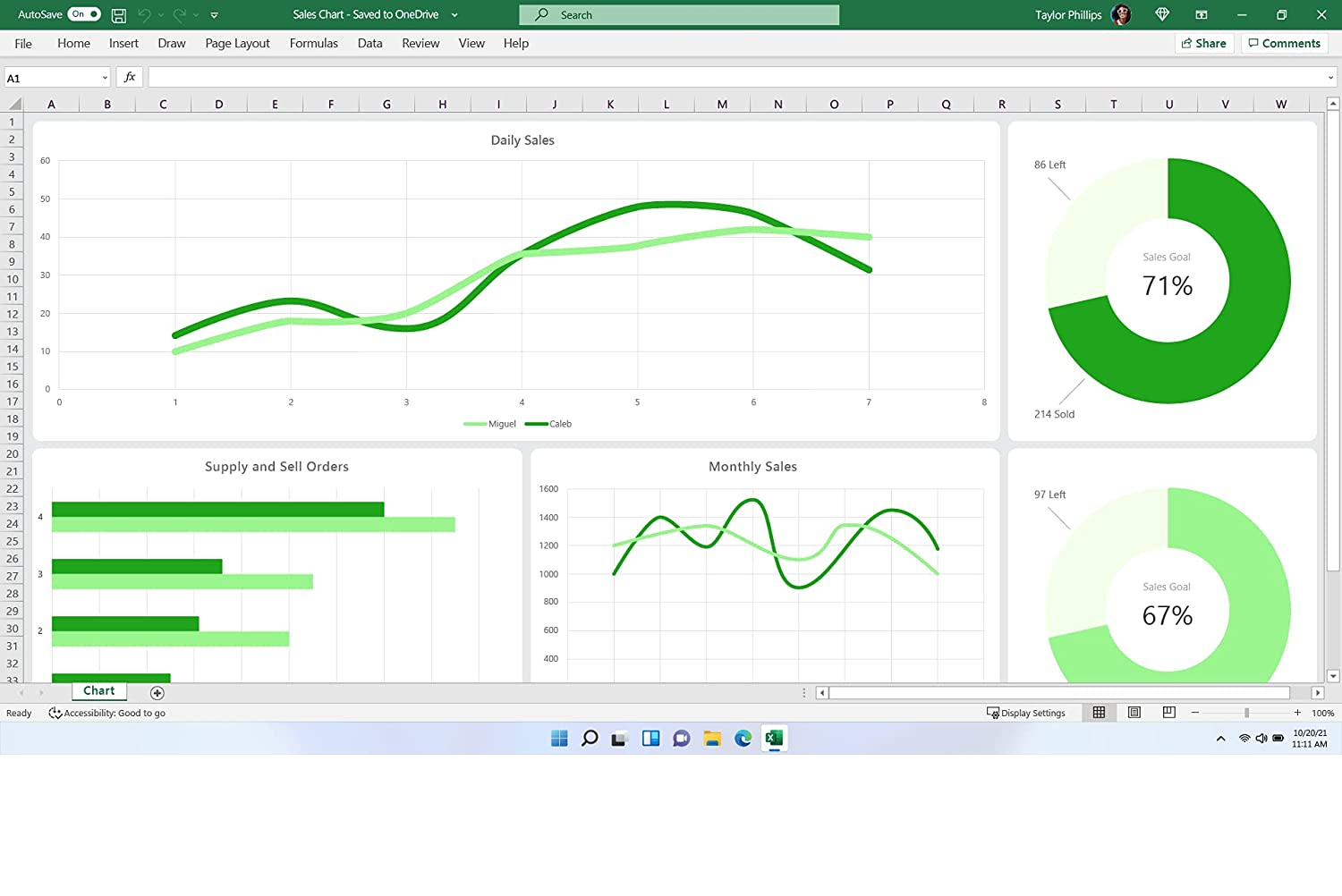Click into the Search box
The height and width of the screenshot is (896, 1342).
point(680,15)
